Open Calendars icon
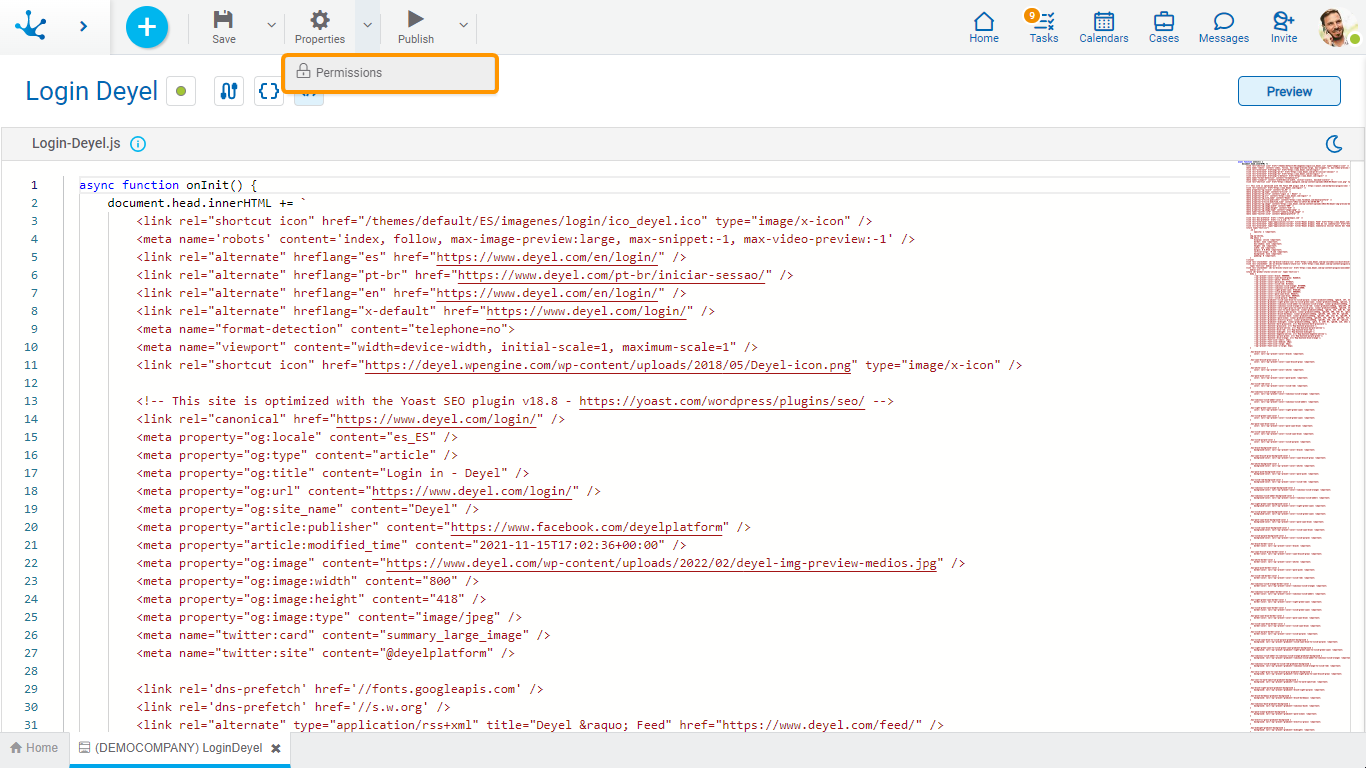Viewport: 1366px width, 768px height. [1104, 27]
